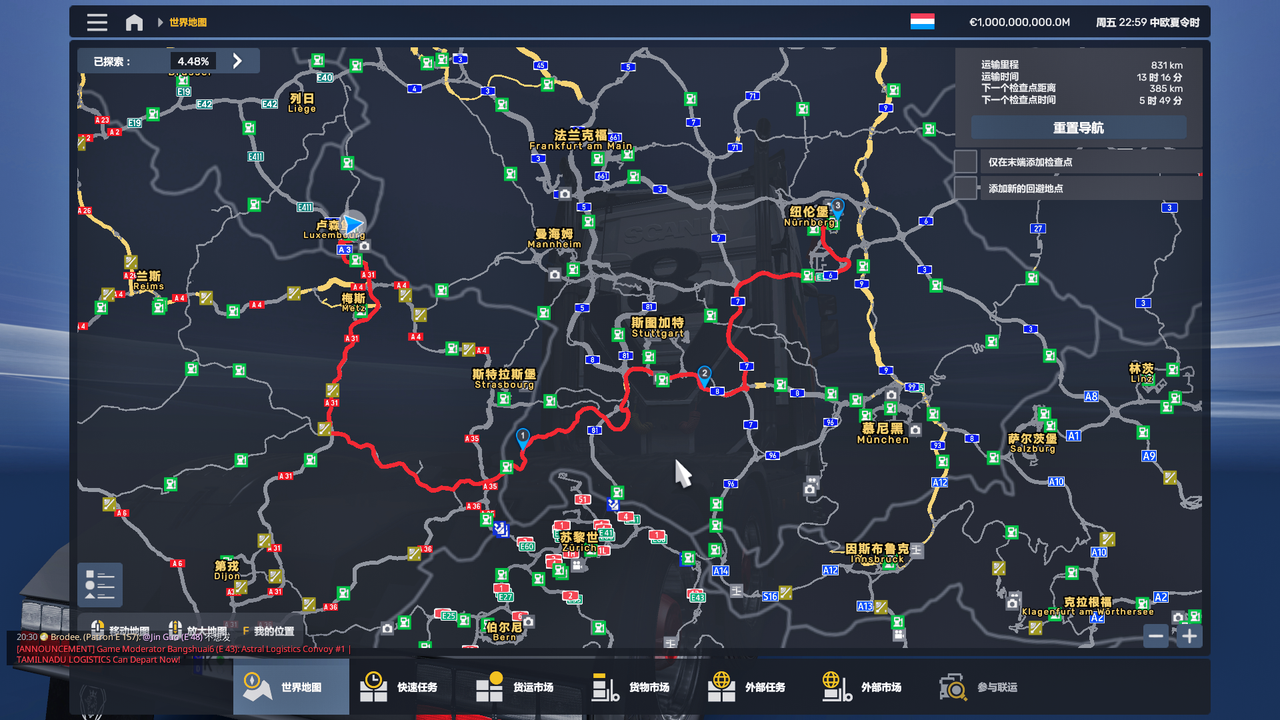Expand the 已探索 panel with the arrow
This screenshot has width=1280, height=720.
[x=237, y=61]
